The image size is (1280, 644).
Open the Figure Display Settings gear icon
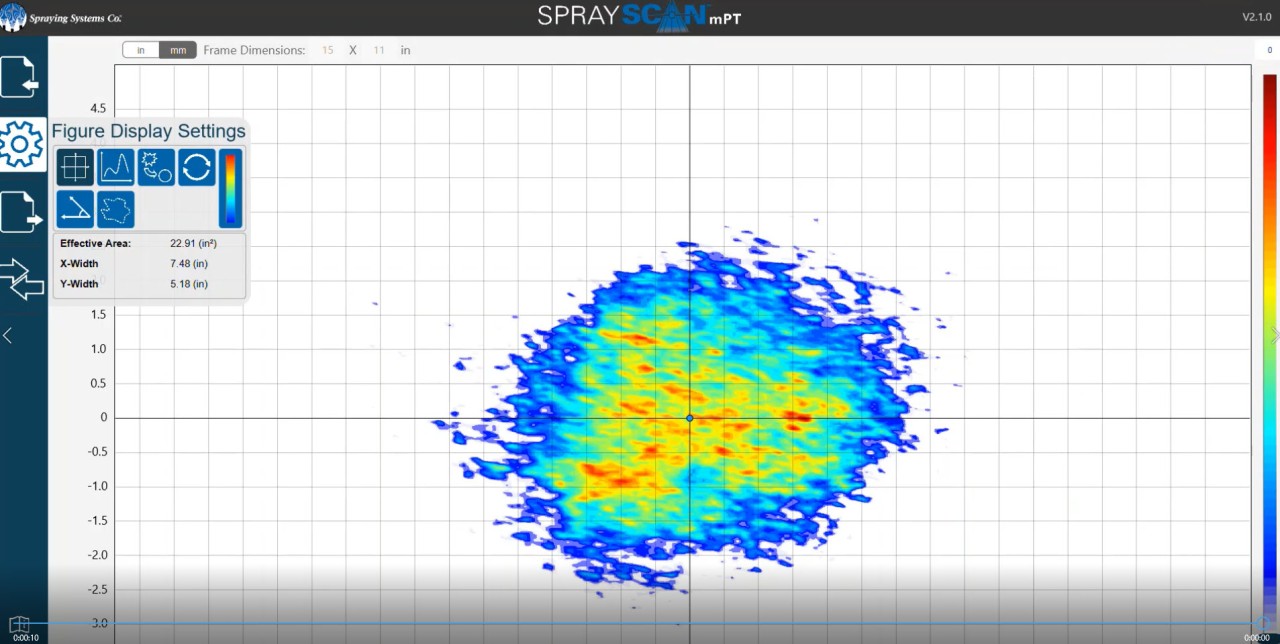(22, 143)
